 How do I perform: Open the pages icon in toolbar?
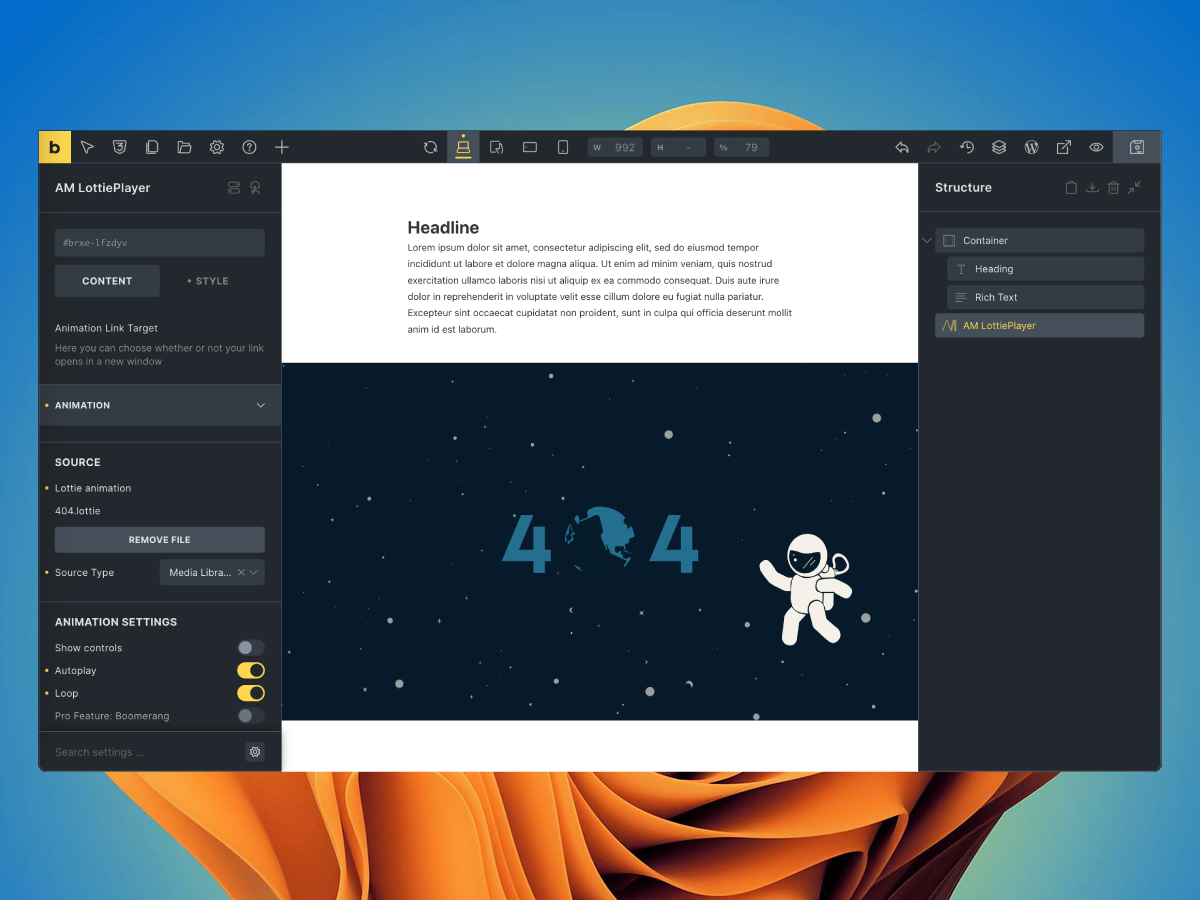152,147
